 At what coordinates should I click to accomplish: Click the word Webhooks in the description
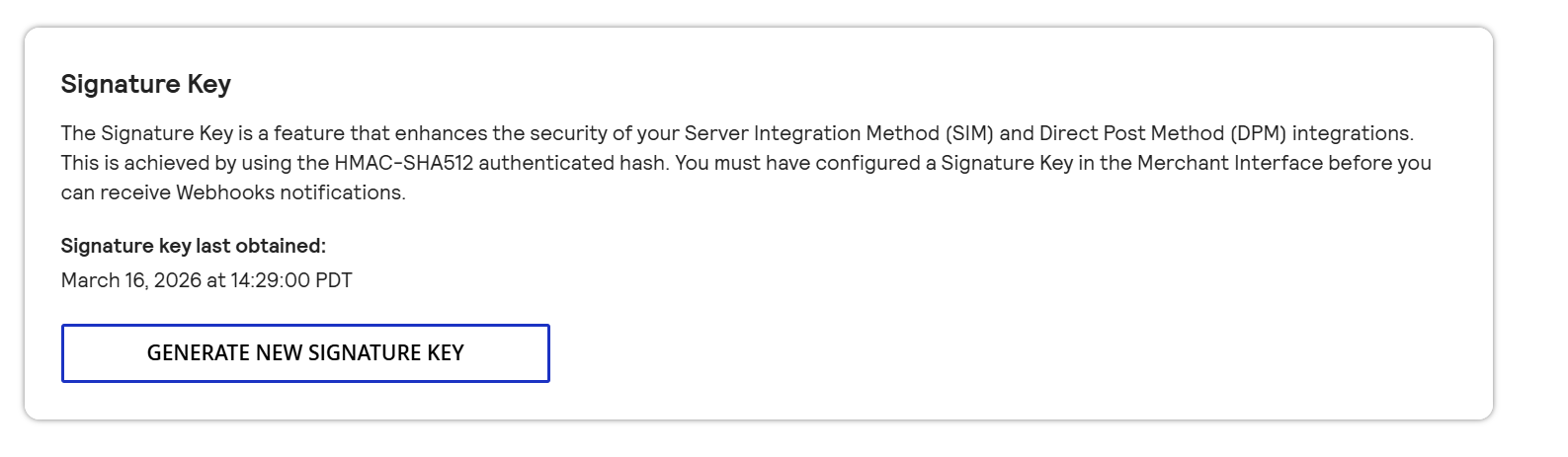(x=225, y=192)
